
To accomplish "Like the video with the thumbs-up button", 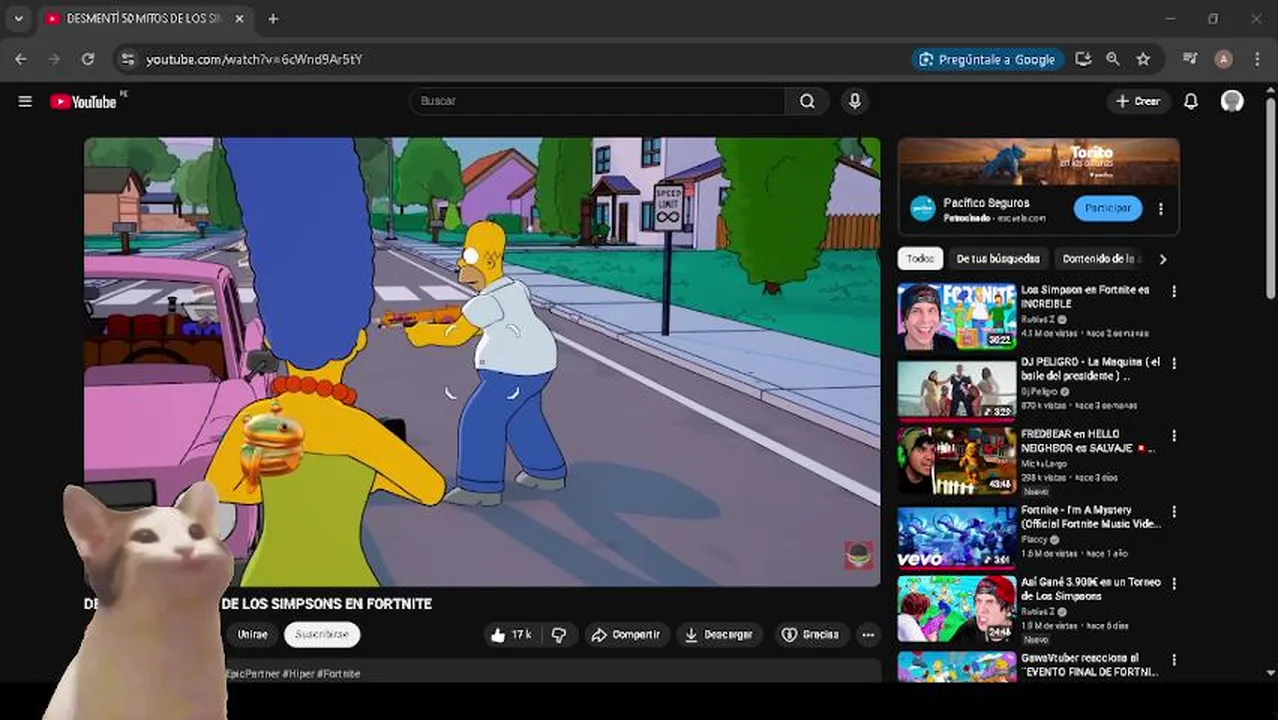I will point(510,635).
